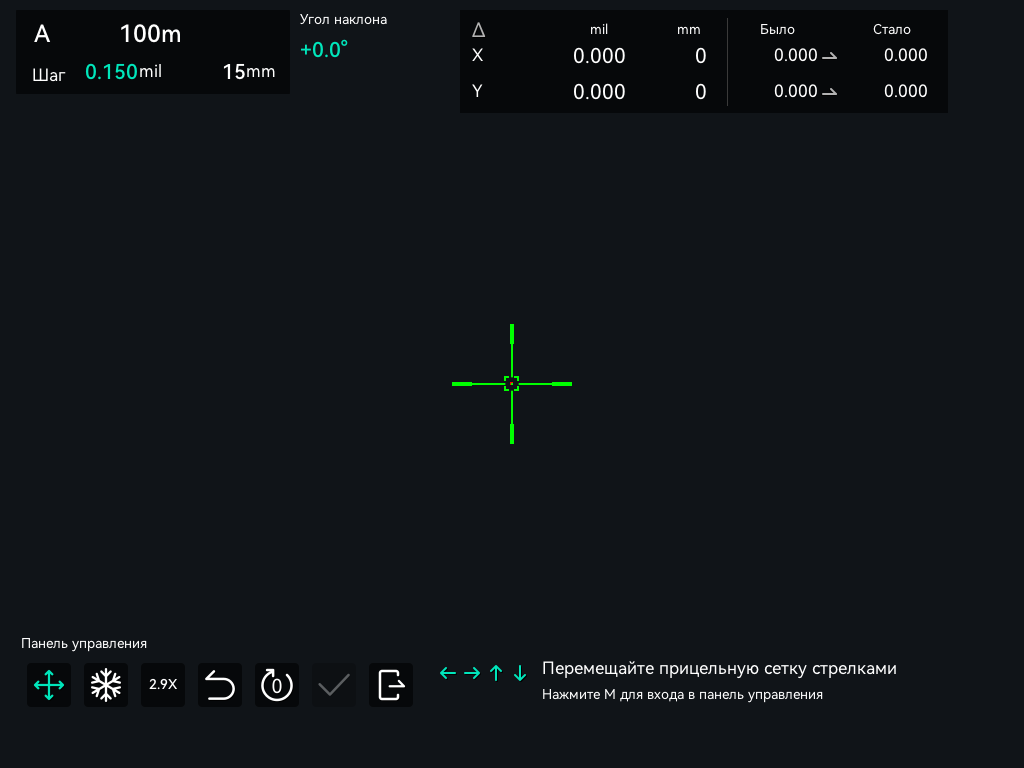Click the undo curved-arrow icon
The image size is (1024, 768).
click(x=220, y=685)
